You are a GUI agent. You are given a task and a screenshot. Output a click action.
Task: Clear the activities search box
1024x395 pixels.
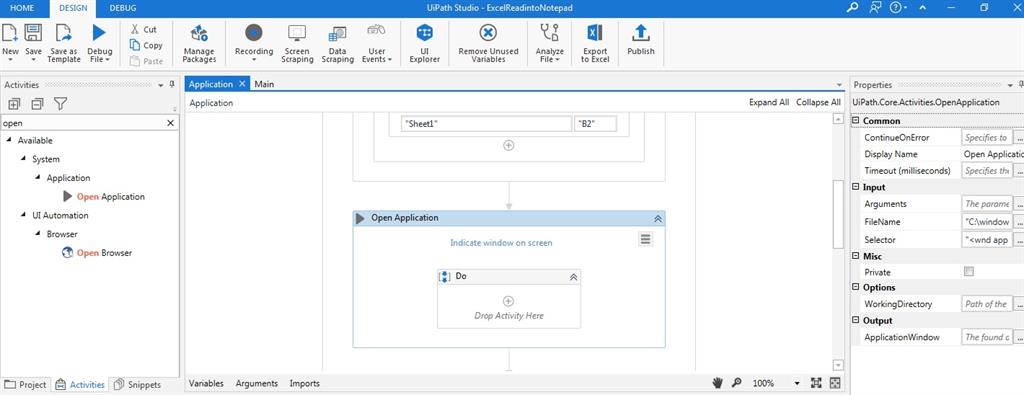point(171,123)
